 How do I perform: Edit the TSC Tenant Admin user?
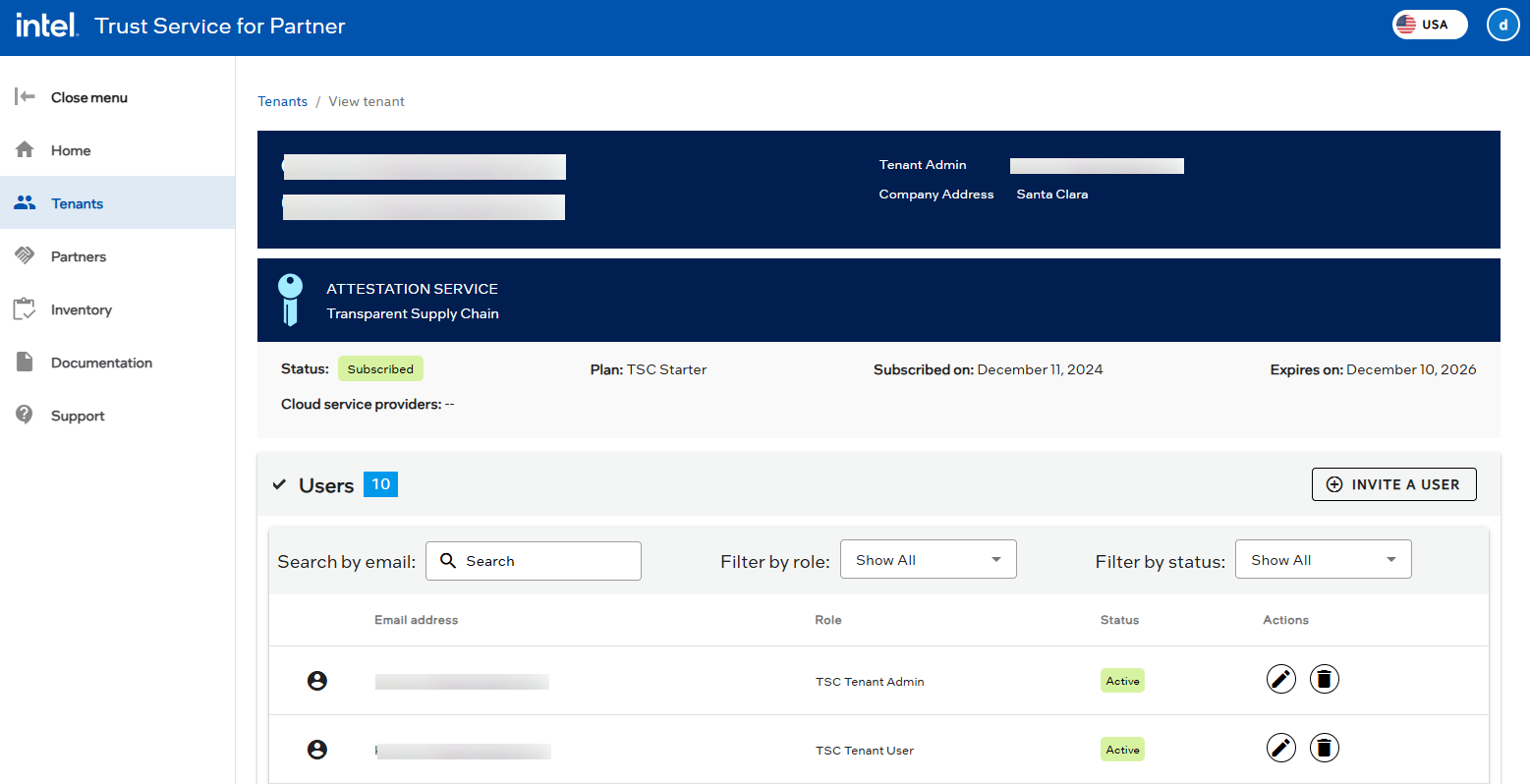pyautogui.click(x=1280, y=679)
